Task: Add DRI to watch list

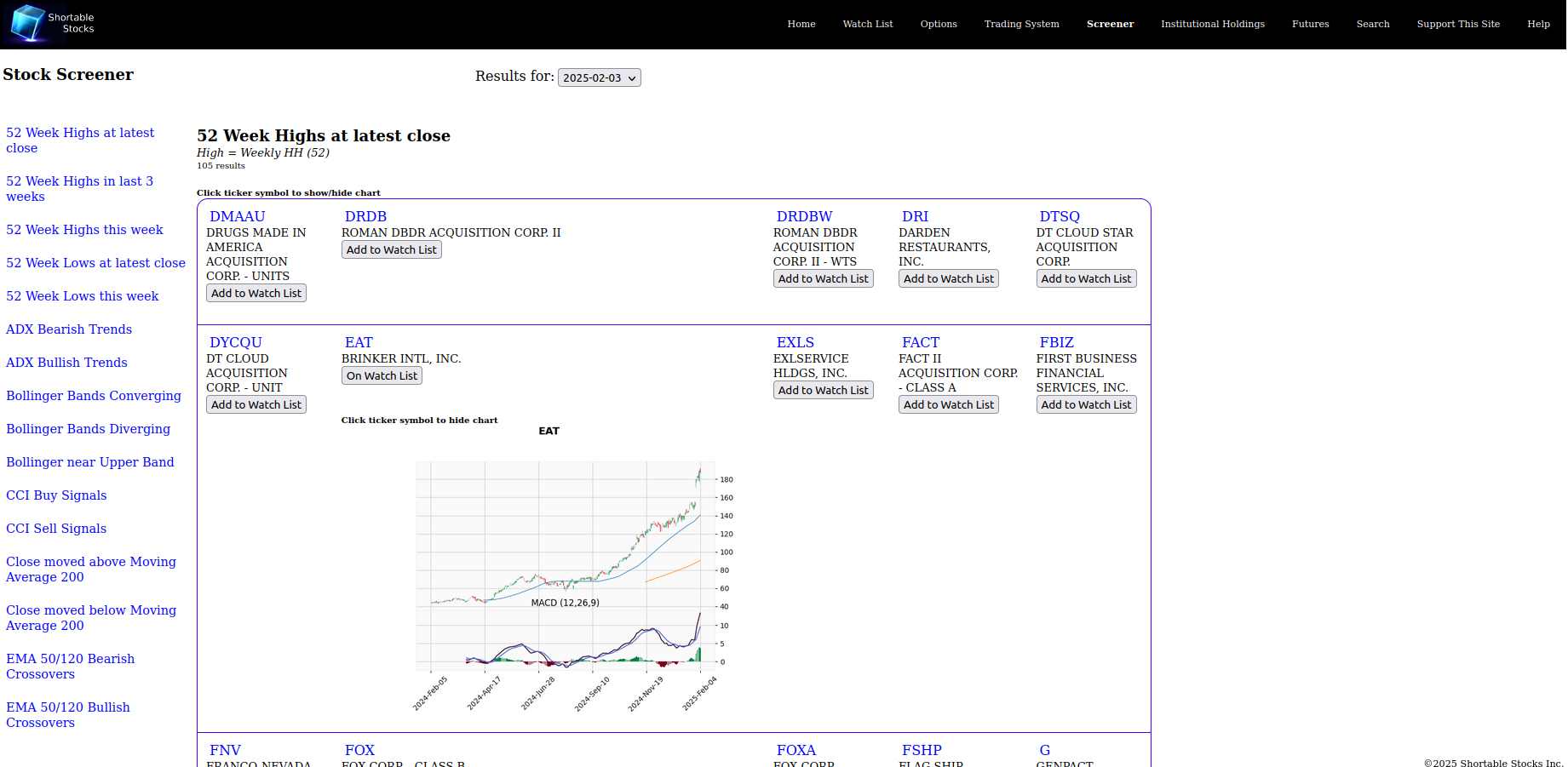Action: (949, 278)
